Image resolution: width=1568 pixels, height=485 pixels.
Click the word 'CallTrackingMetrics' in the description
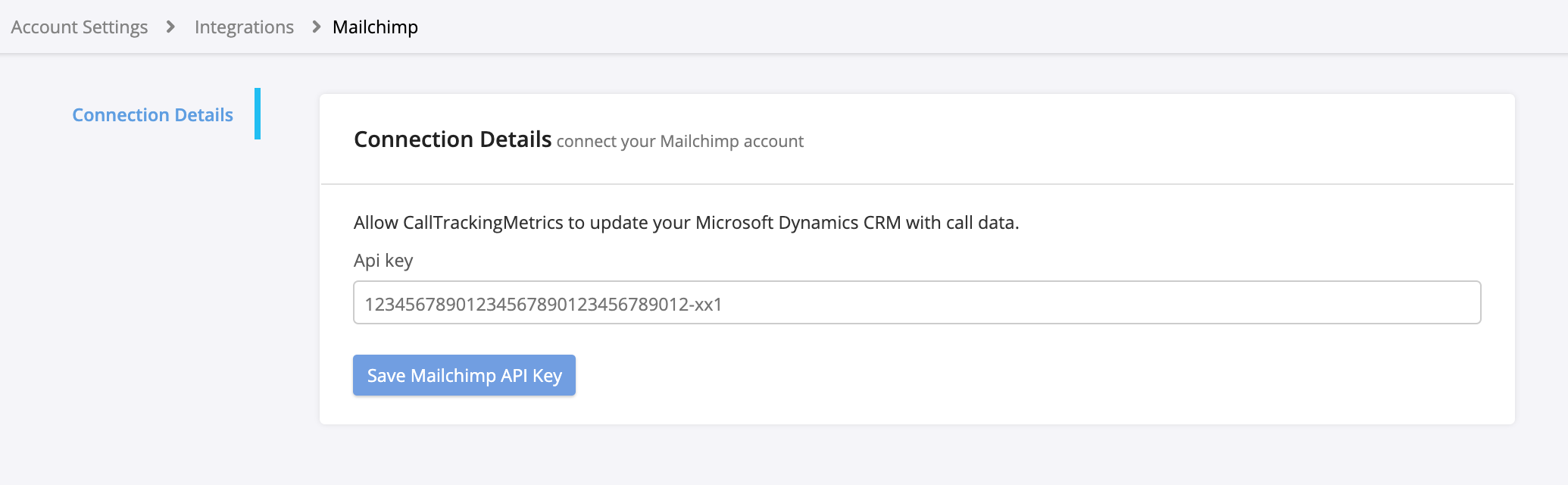pos(483,223)
